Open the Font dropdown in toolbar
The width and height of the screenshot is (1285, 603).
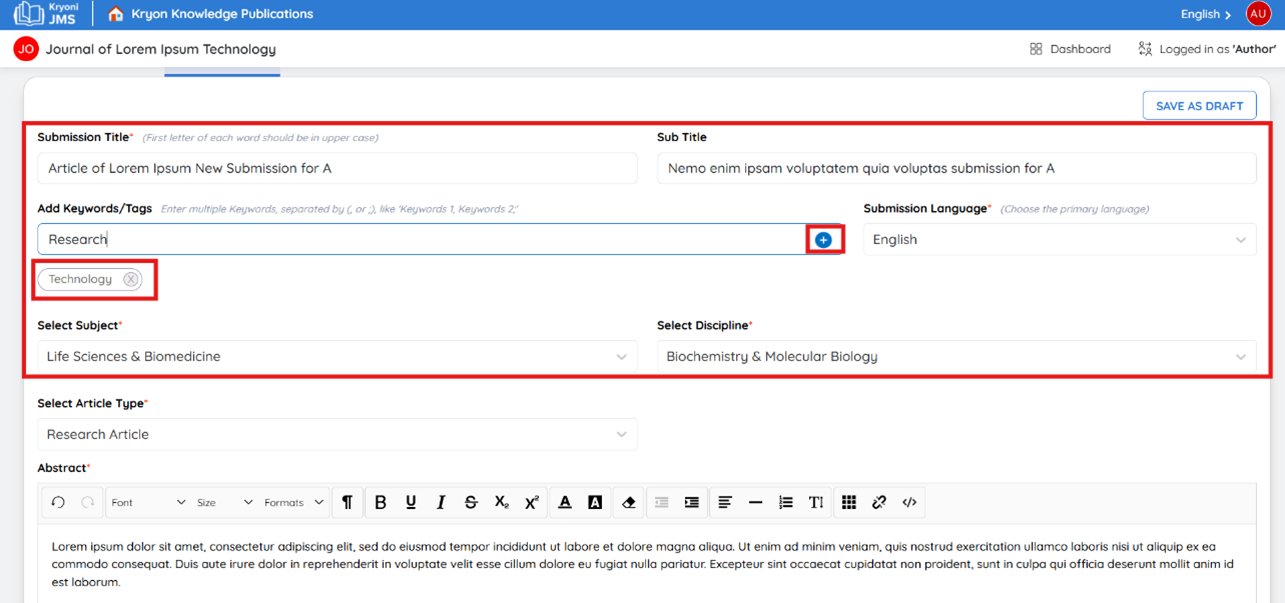click(148, 502)
